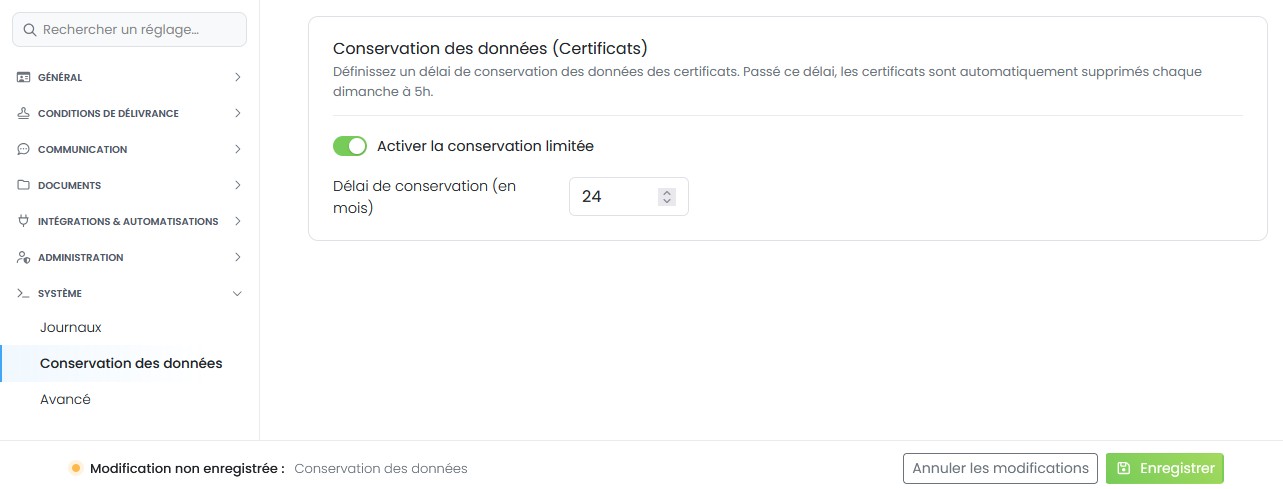
Task: Expand the Administration section chevron
Action: tap(237, 257)
